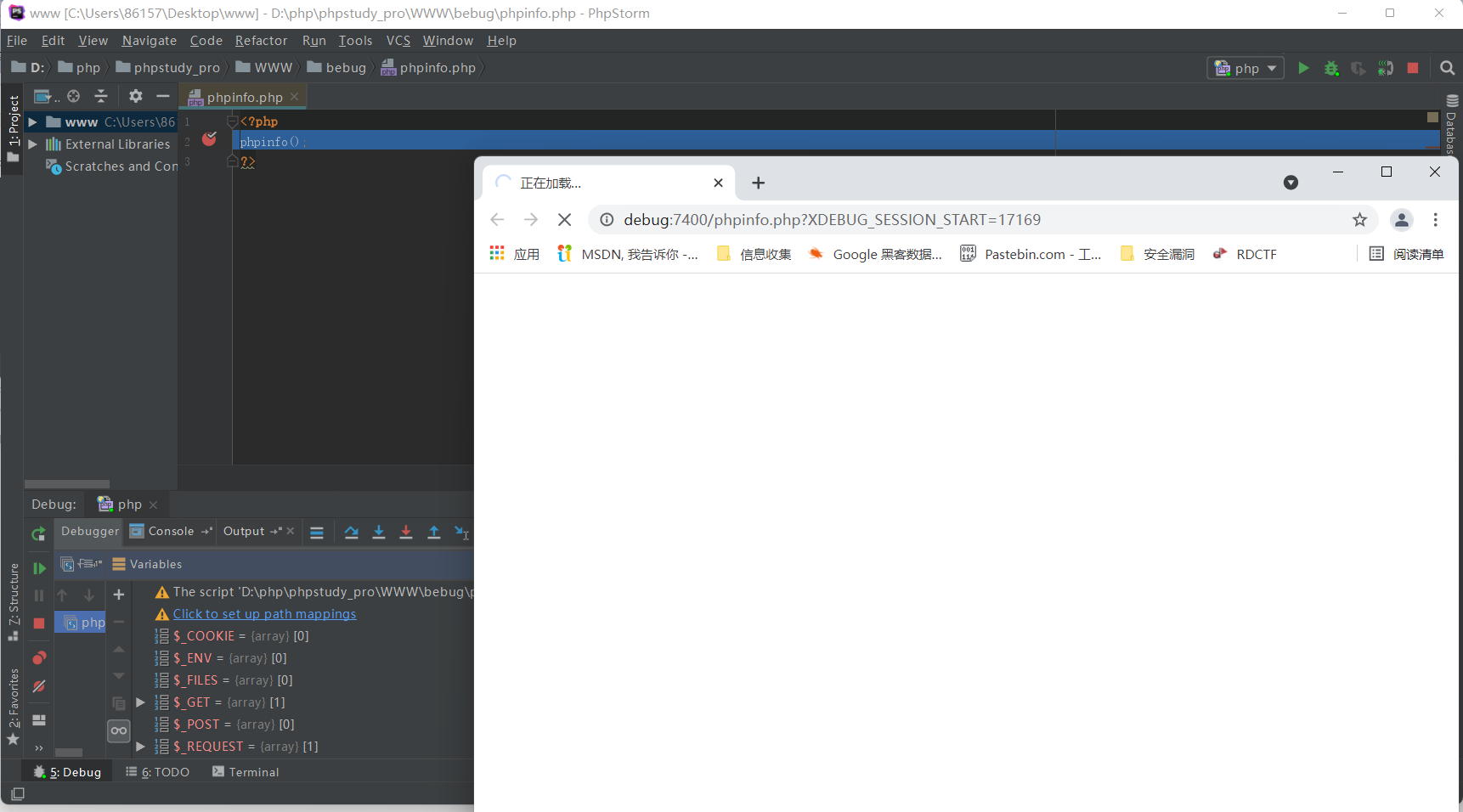This screenshot has width=1463, height=812.
Task: Click red Stop square in Debug panel
Action: (39, 623)
